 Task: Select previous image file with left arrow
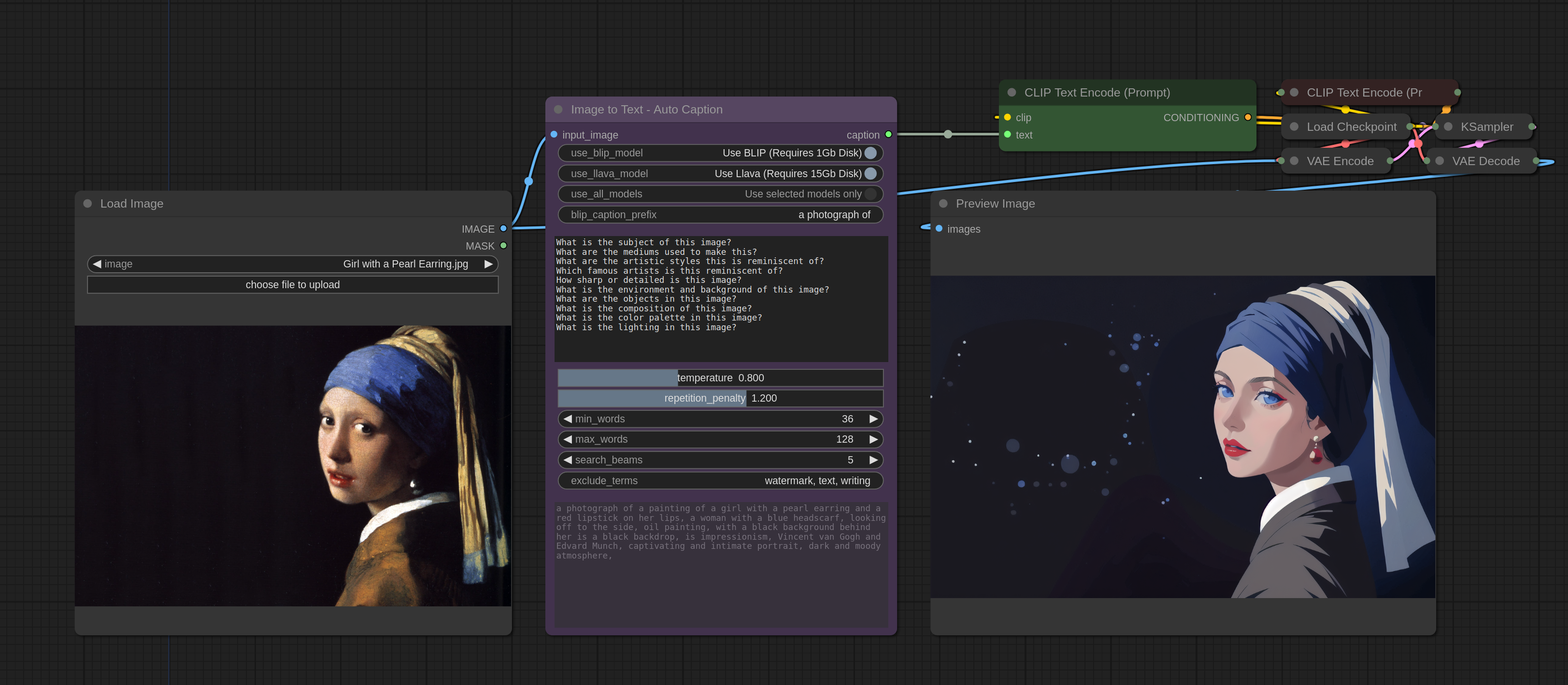pos(97,264)
